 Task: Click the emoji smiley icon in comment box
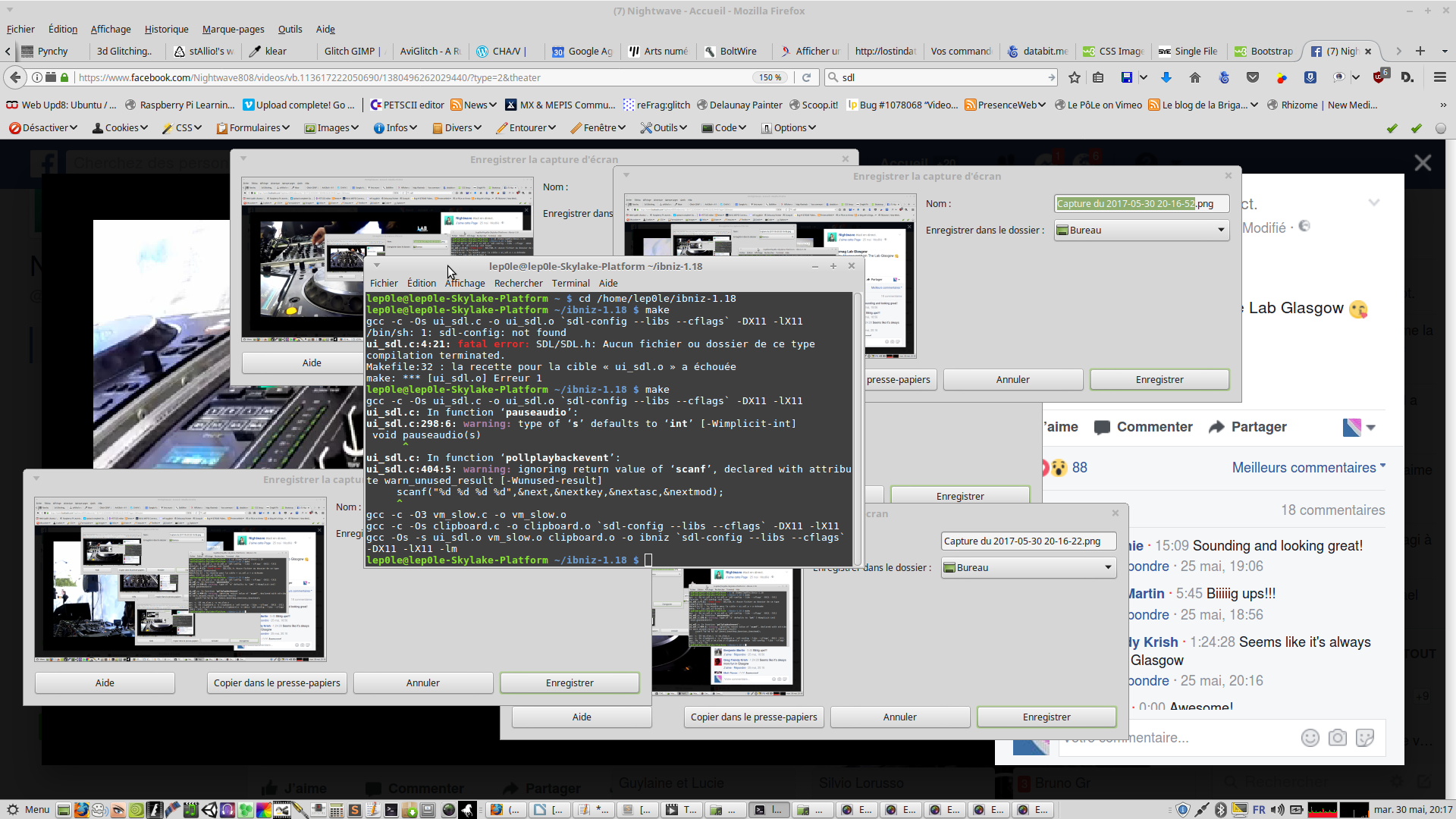[x=1310, y=738]
